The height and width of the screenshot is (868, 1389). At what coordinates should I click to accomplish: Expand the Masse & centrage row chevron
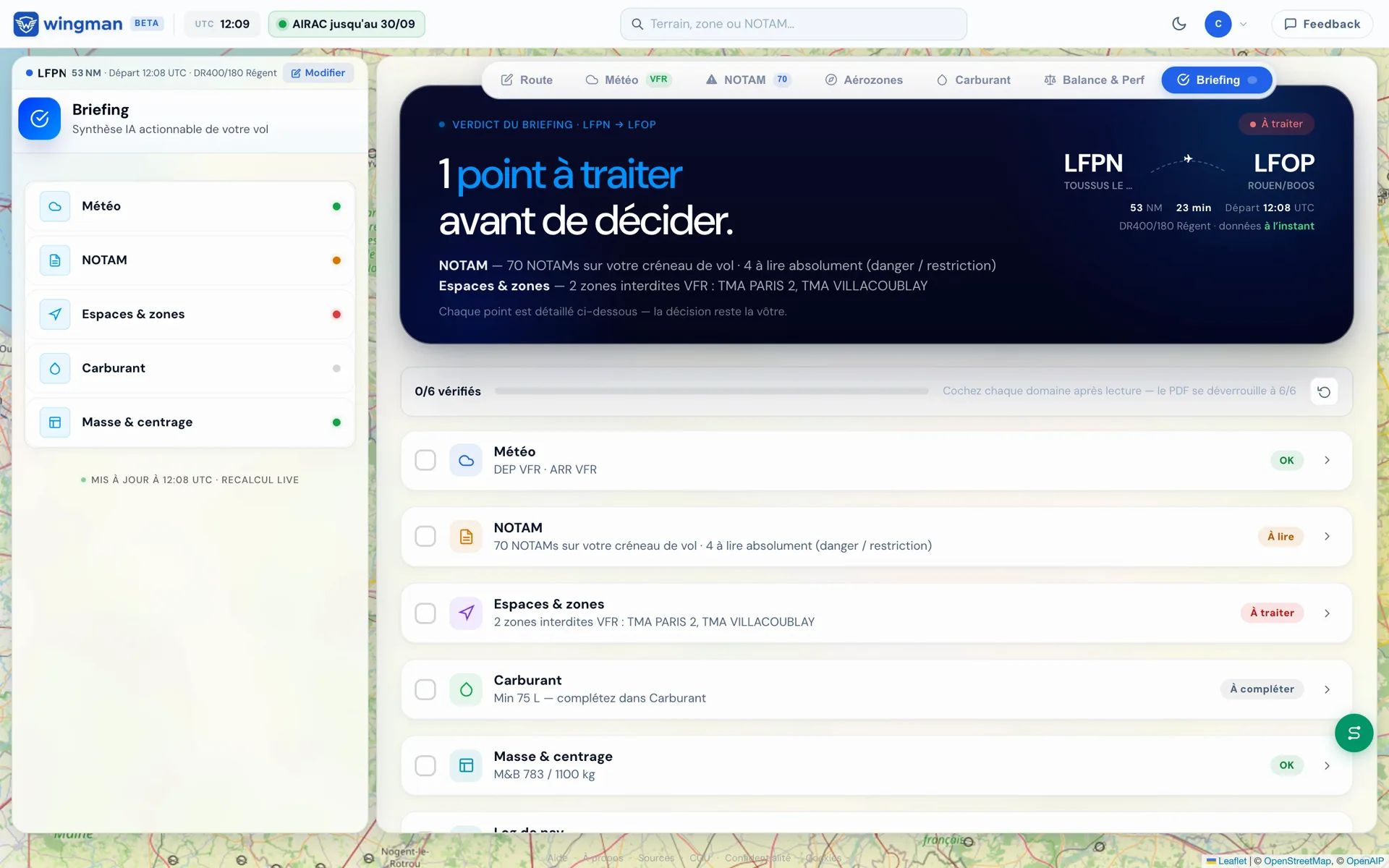point(1327,765)
